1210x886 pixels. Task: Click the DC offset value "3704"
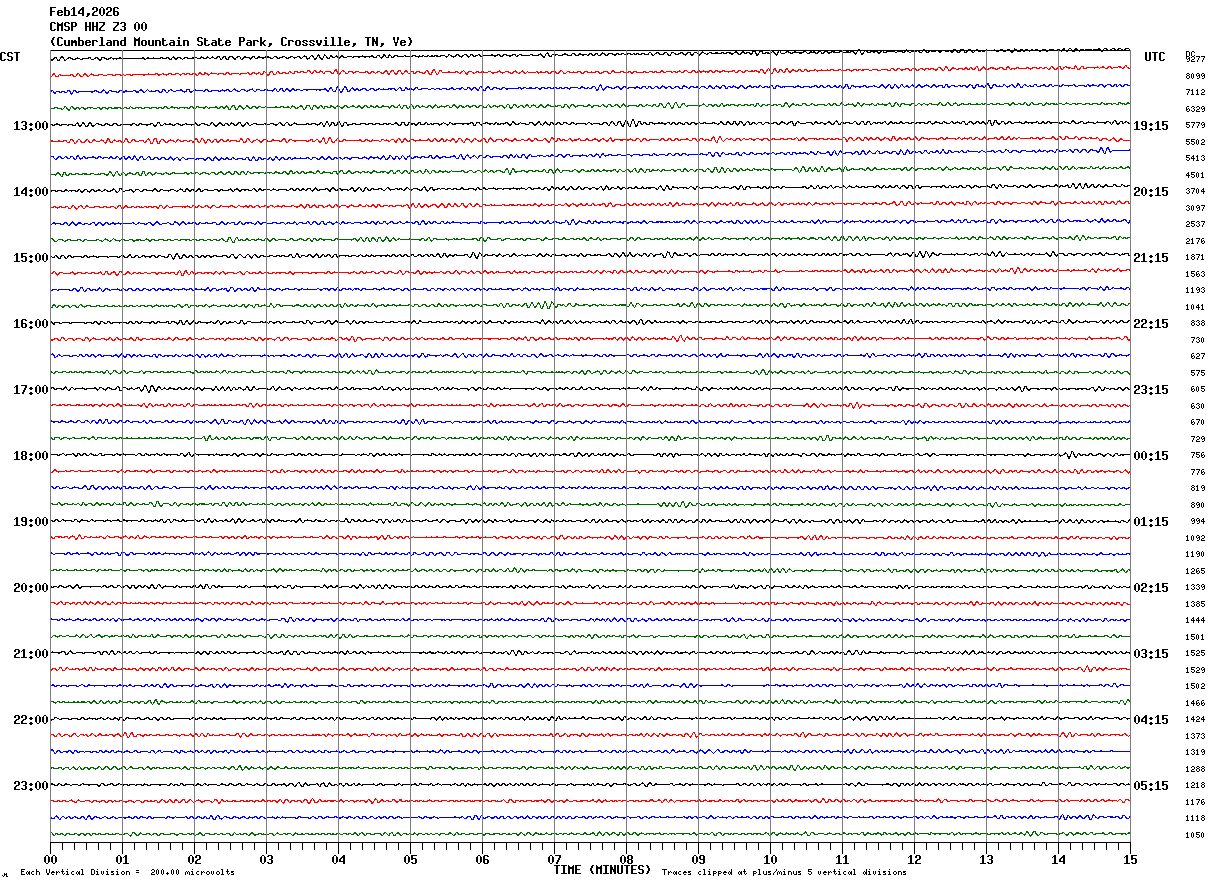coord(1195,192)
